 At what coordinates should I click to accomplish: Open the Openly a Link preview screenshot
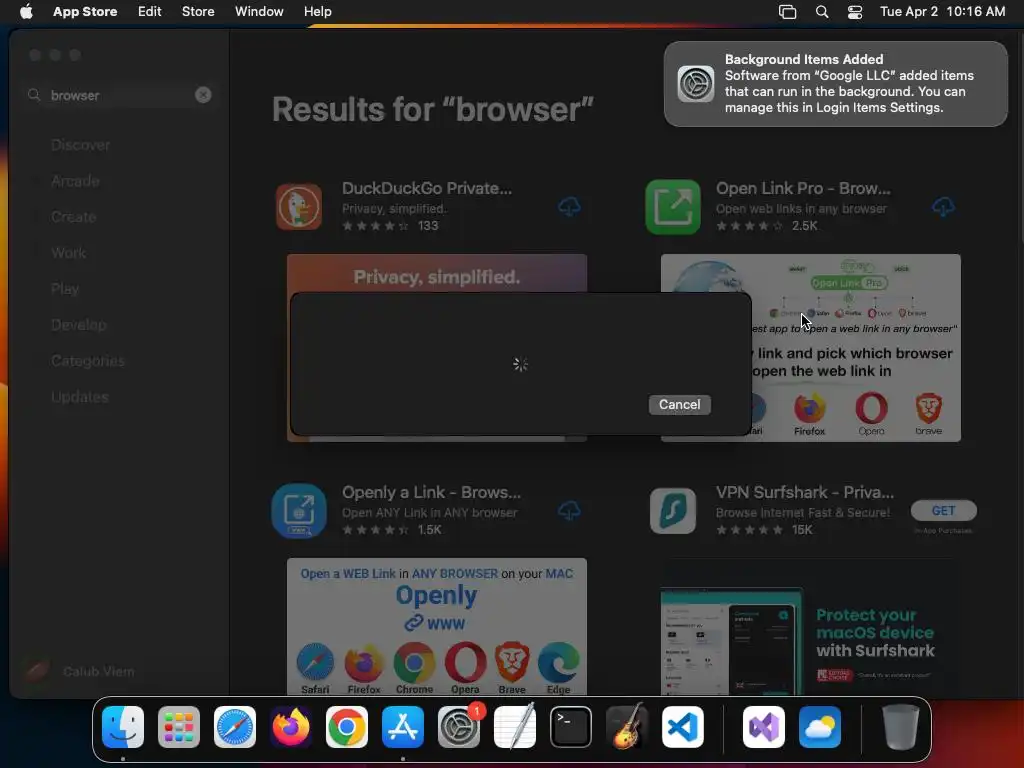click(437, 627)
